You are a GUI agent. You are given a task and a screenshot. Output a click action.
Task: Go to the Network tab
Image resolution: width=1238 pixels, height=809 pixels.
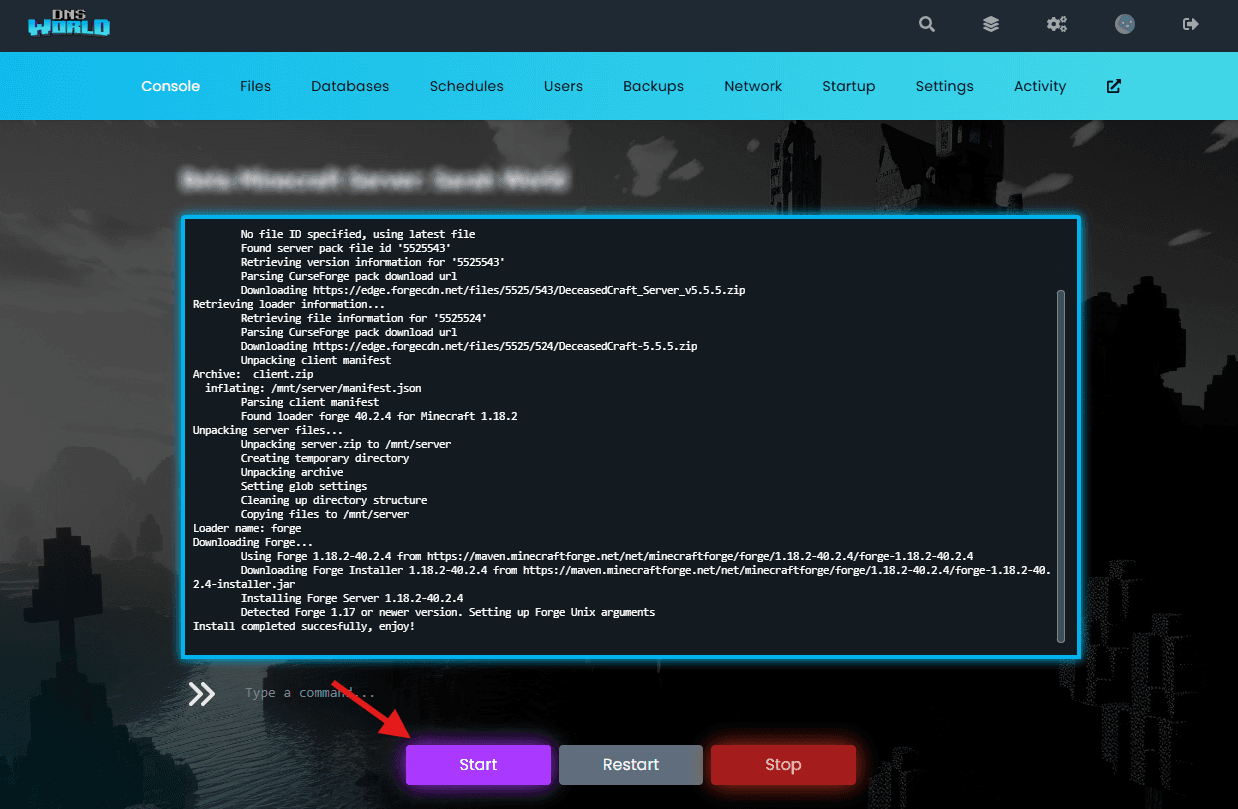(753, 86)
